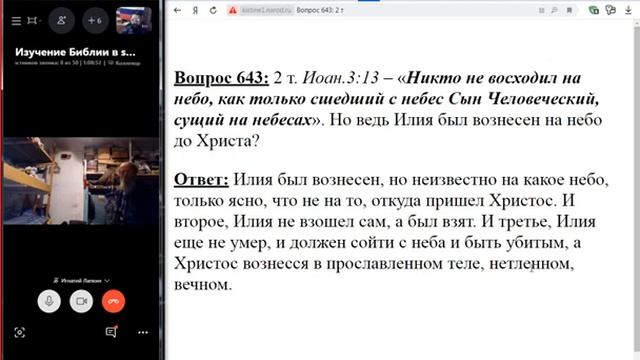Viewport: 640px width, 360px height.
Task: Open the green protection extension icon
Action: 594,10
